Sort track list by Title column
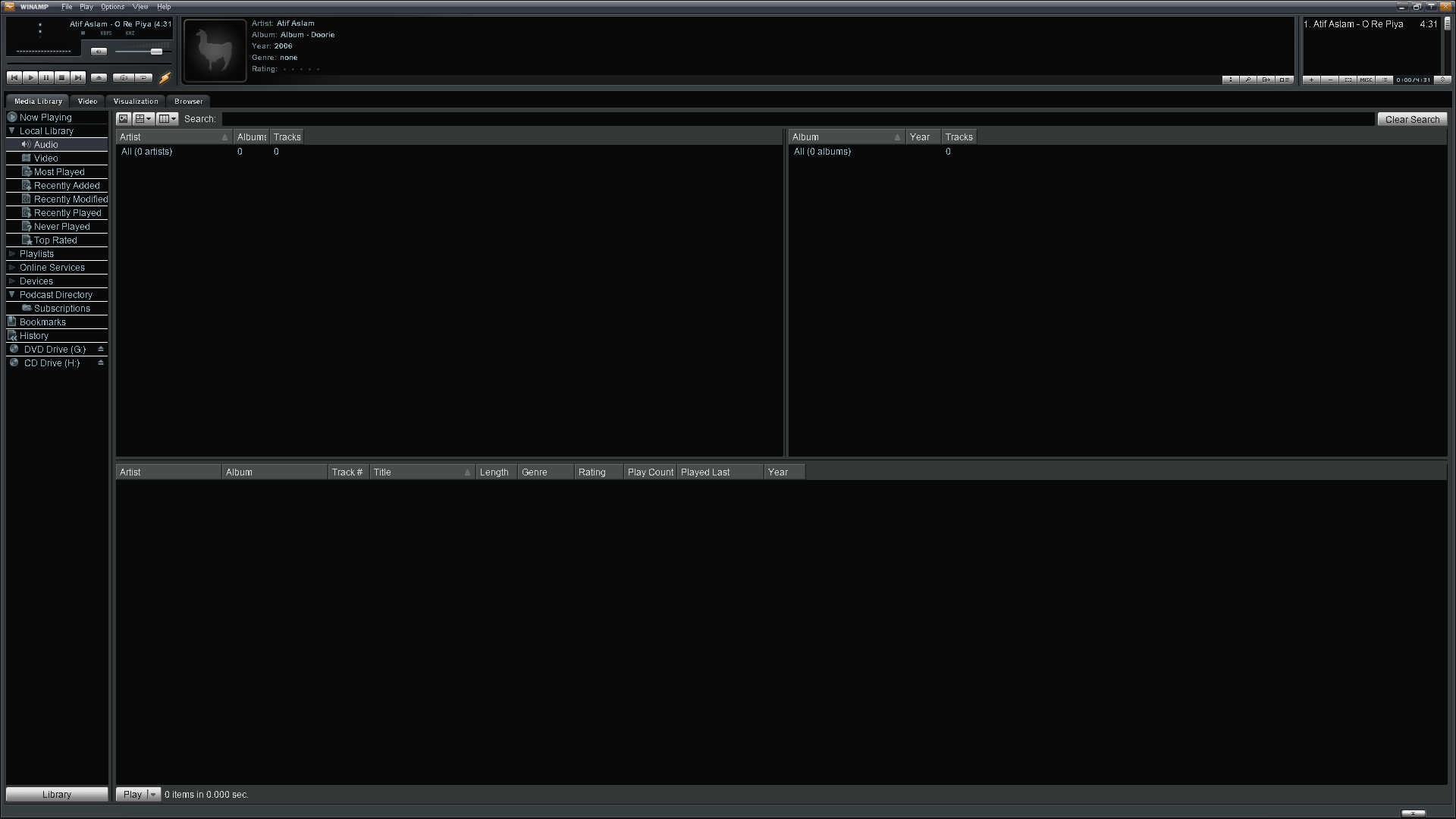 coord(422,472)
